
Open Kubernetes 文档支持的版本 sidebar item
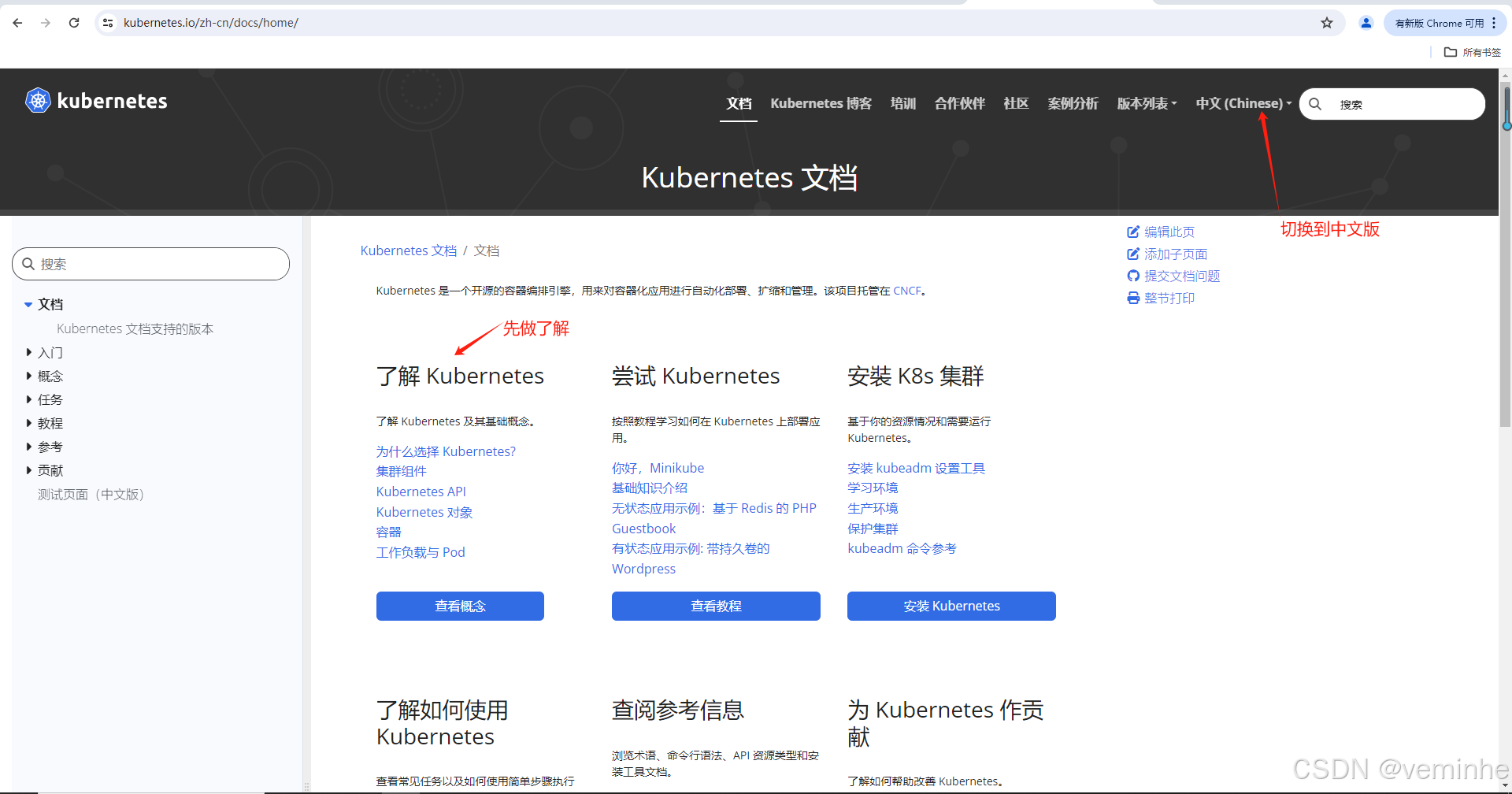135,328
